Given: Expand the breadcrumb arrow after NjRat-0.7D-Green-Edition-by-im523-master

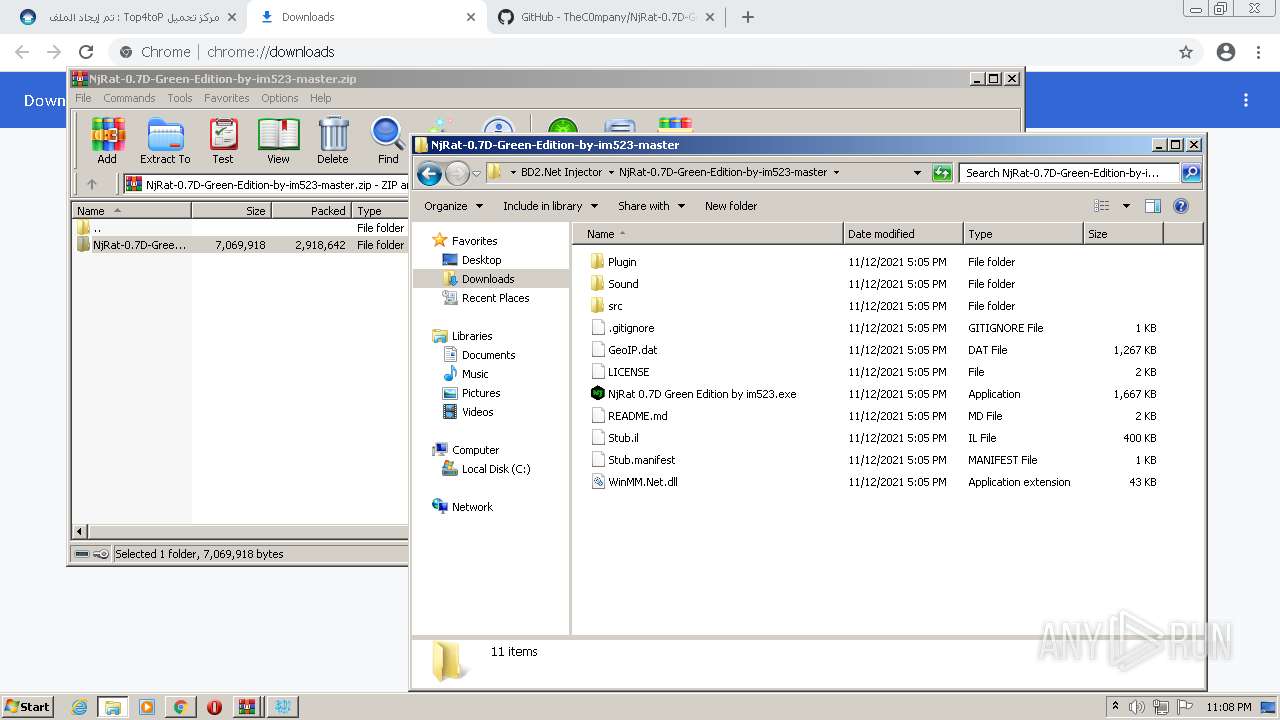Looking at the screenshot, I should click(x=836, y=172).
